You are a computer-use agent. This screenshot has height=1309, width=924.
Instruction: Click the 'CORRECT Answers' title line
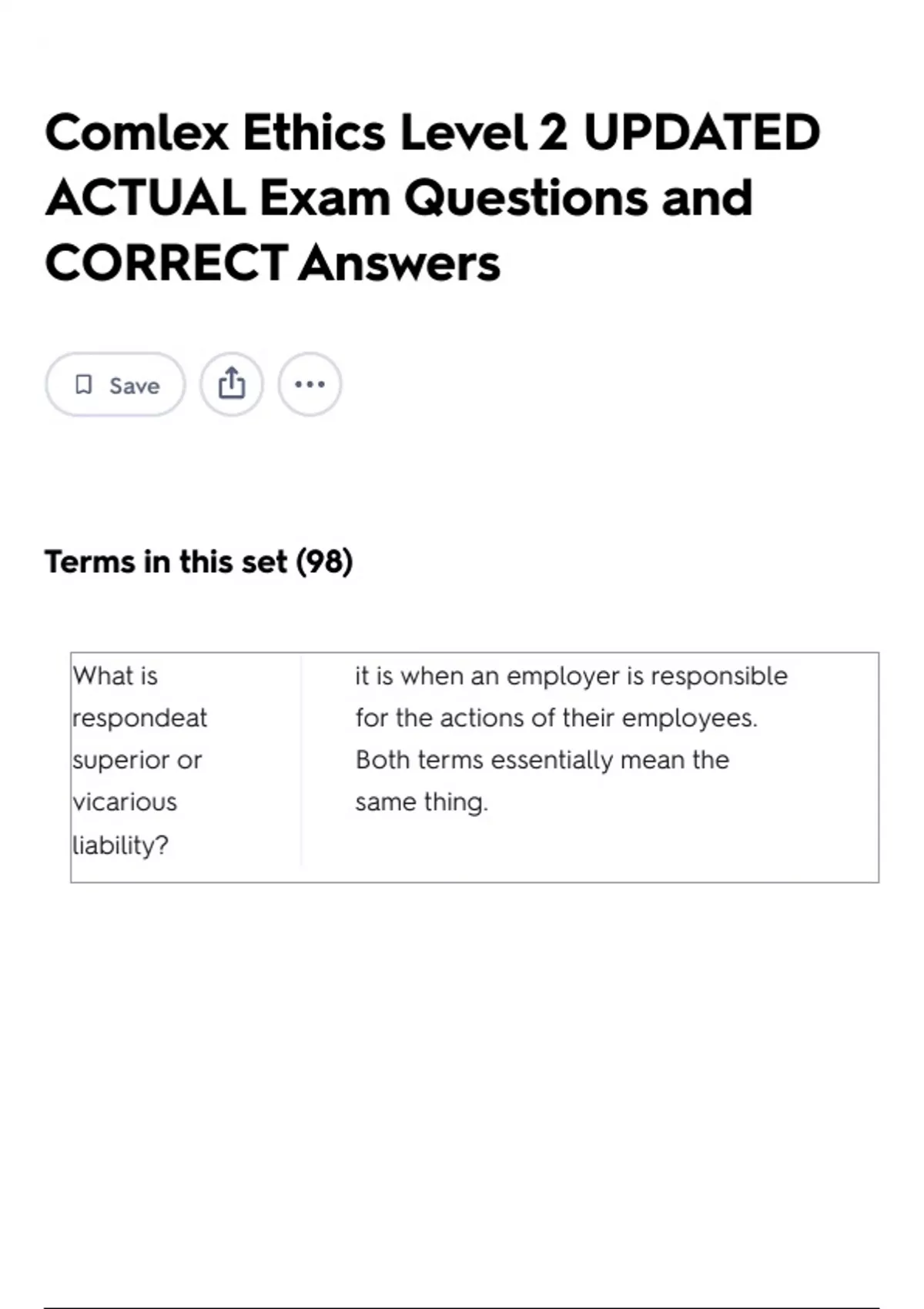point(273,263)
